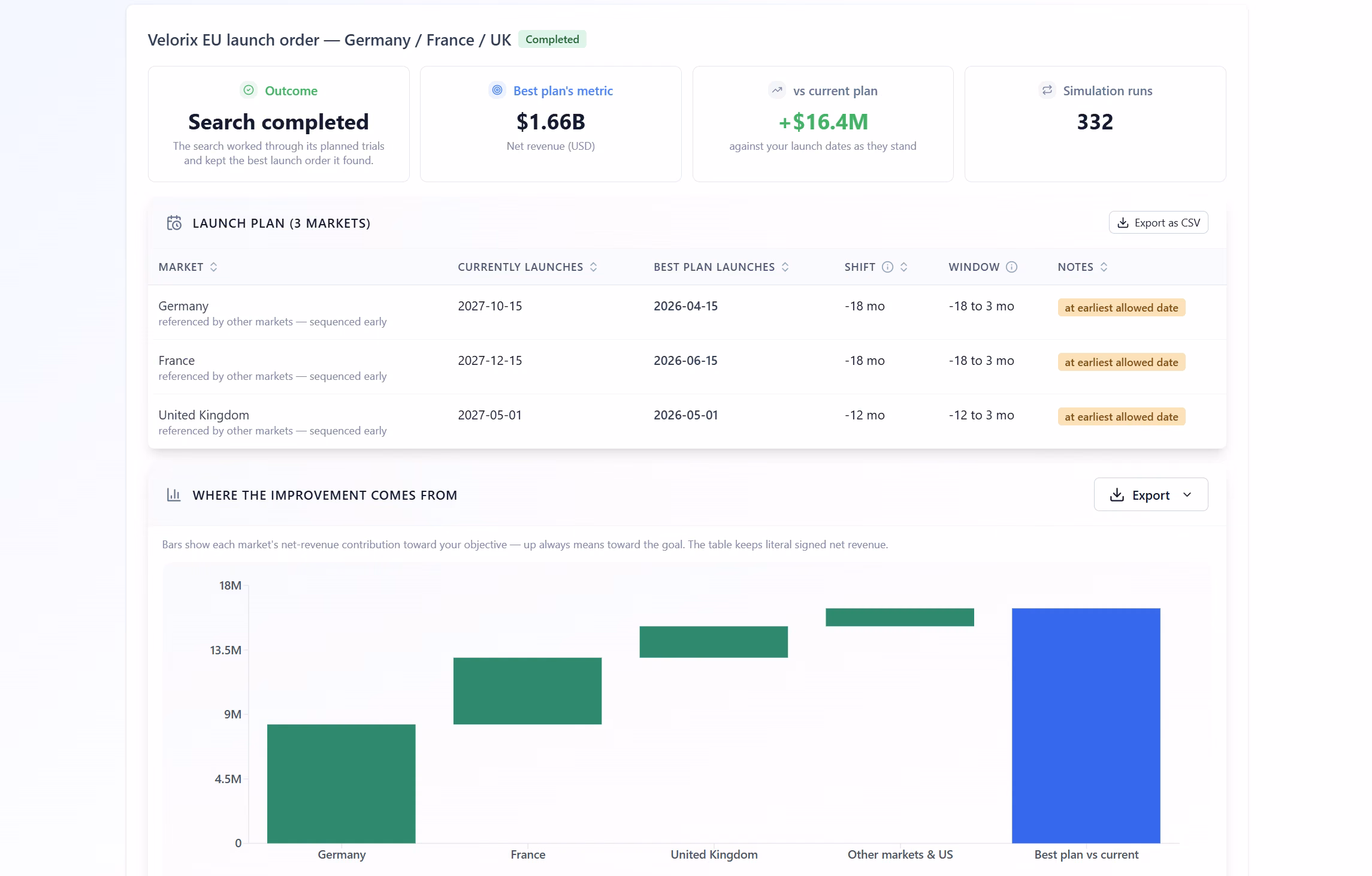
Task: Click the Germany green chart bar
Action: coord(341,784)
